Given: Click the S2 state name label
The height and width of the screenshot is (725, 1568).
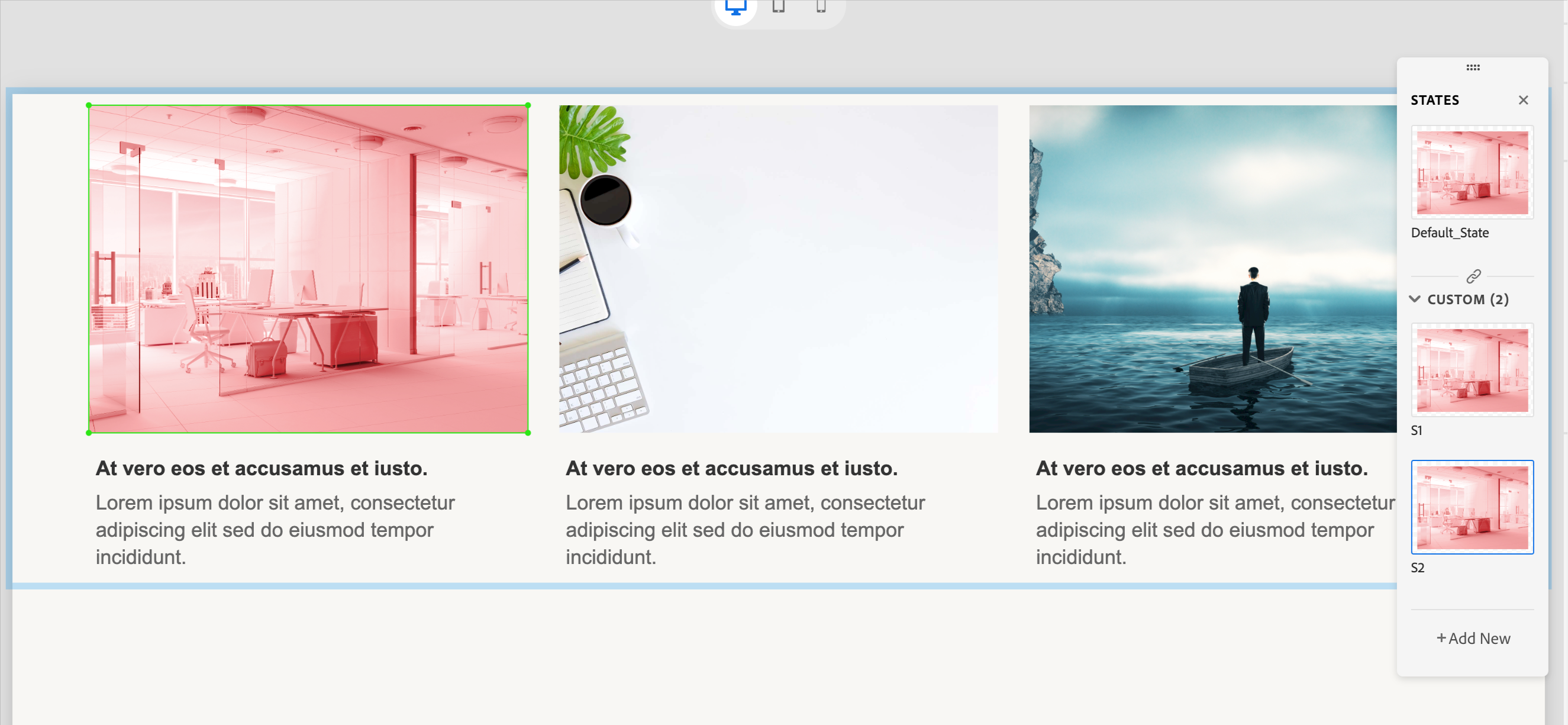Looking at the screenshot, I should [x=1417, y=568].
